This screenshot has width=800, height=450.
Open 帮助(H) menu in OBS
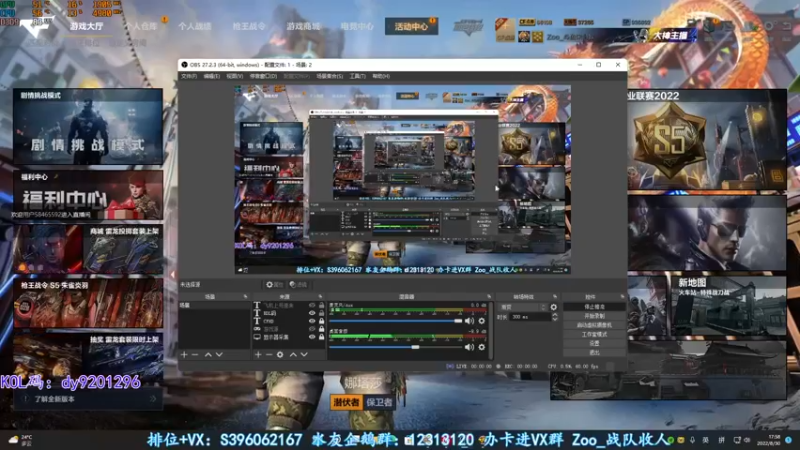[381, 76]
